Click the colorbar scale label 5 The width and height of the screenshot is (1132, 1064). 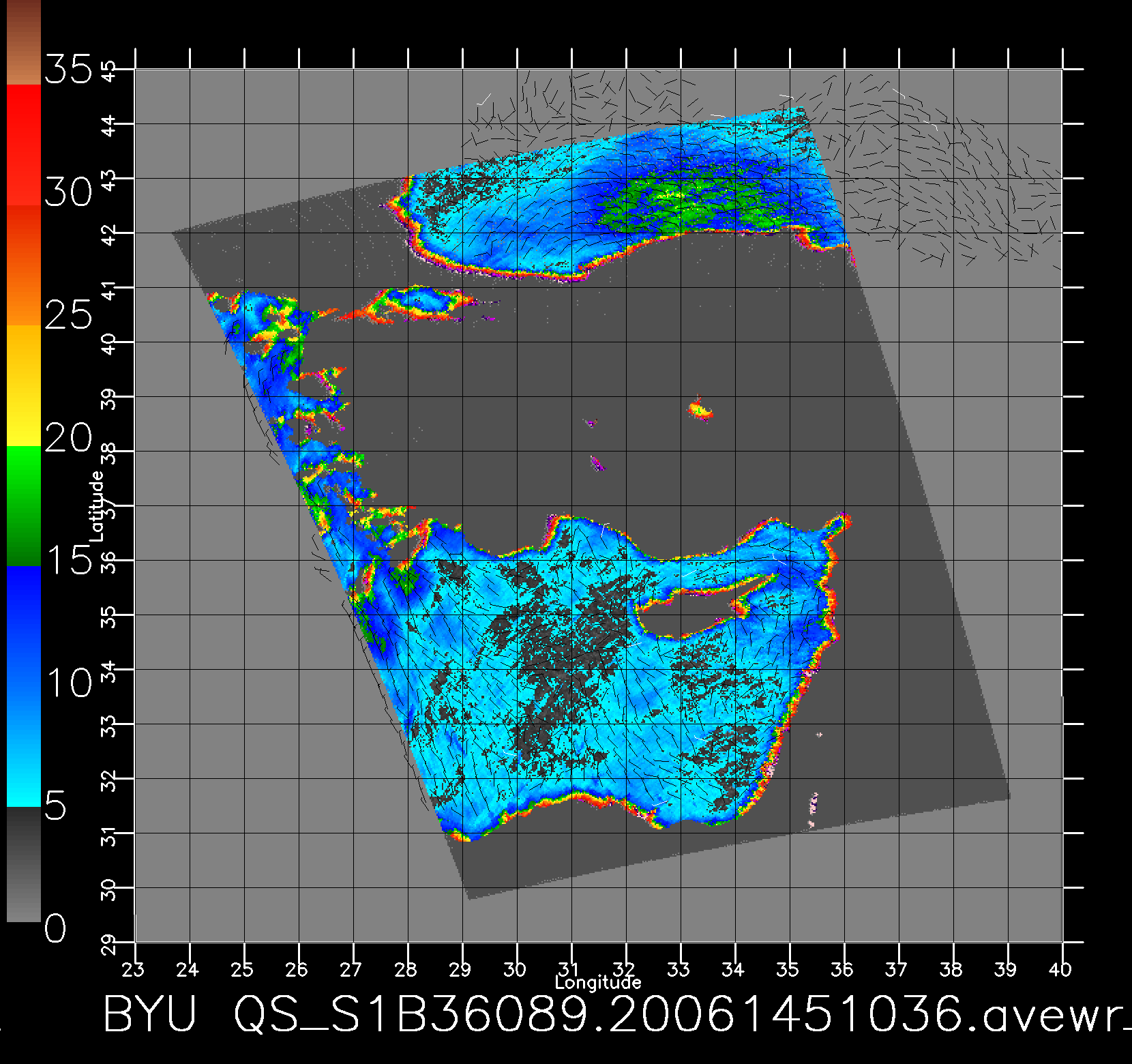pyautogui.click(x=56, y=806)
